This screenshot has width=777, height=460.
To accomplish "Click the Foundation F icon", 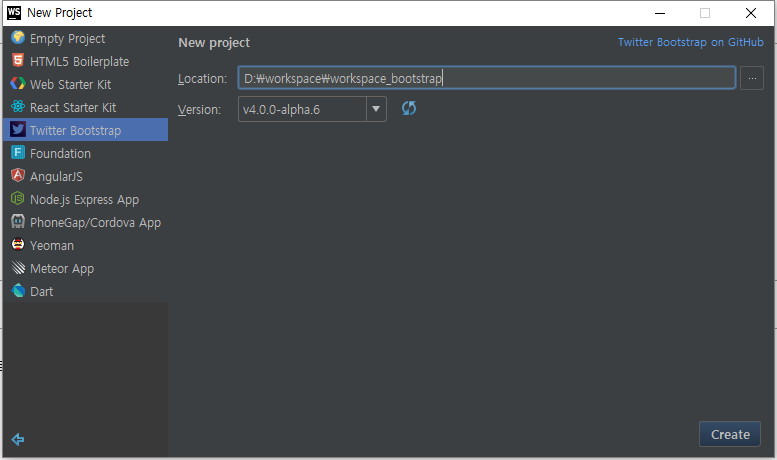I will tap(18, 152).
